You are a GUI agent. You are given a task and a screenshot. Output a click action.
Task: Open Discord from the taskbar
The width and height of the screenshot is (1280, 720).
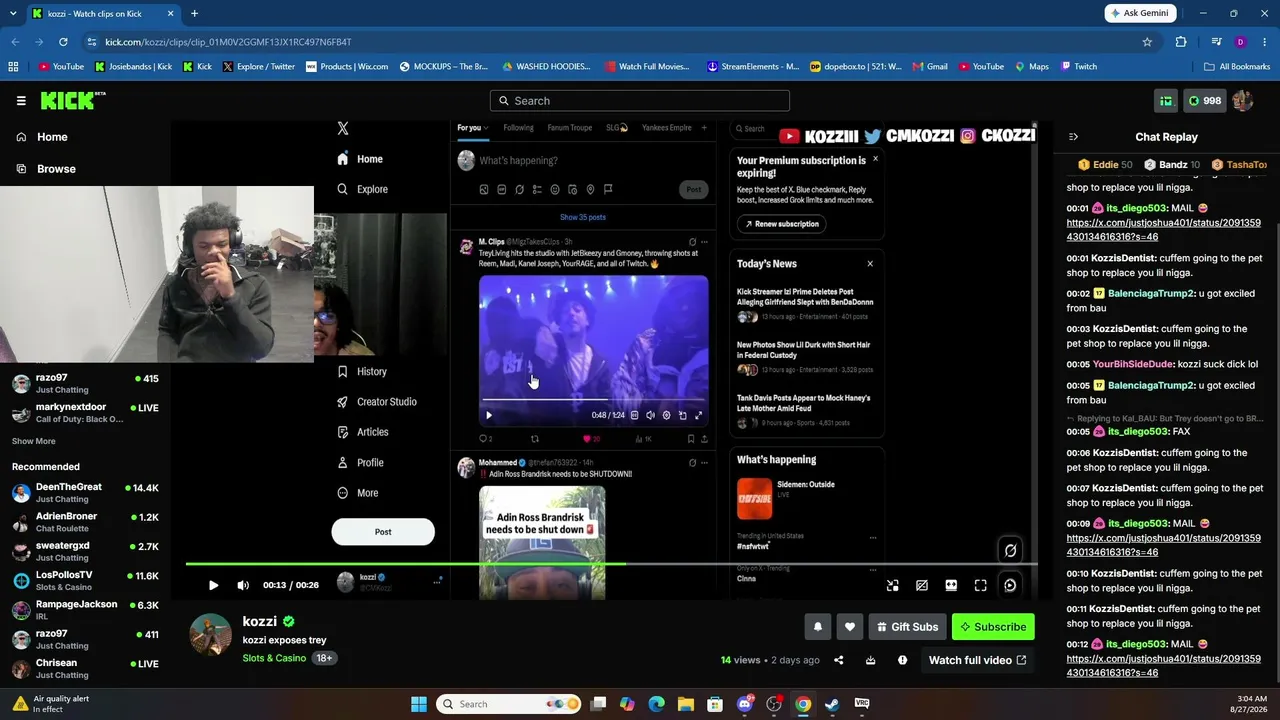[x=745, y=704]
